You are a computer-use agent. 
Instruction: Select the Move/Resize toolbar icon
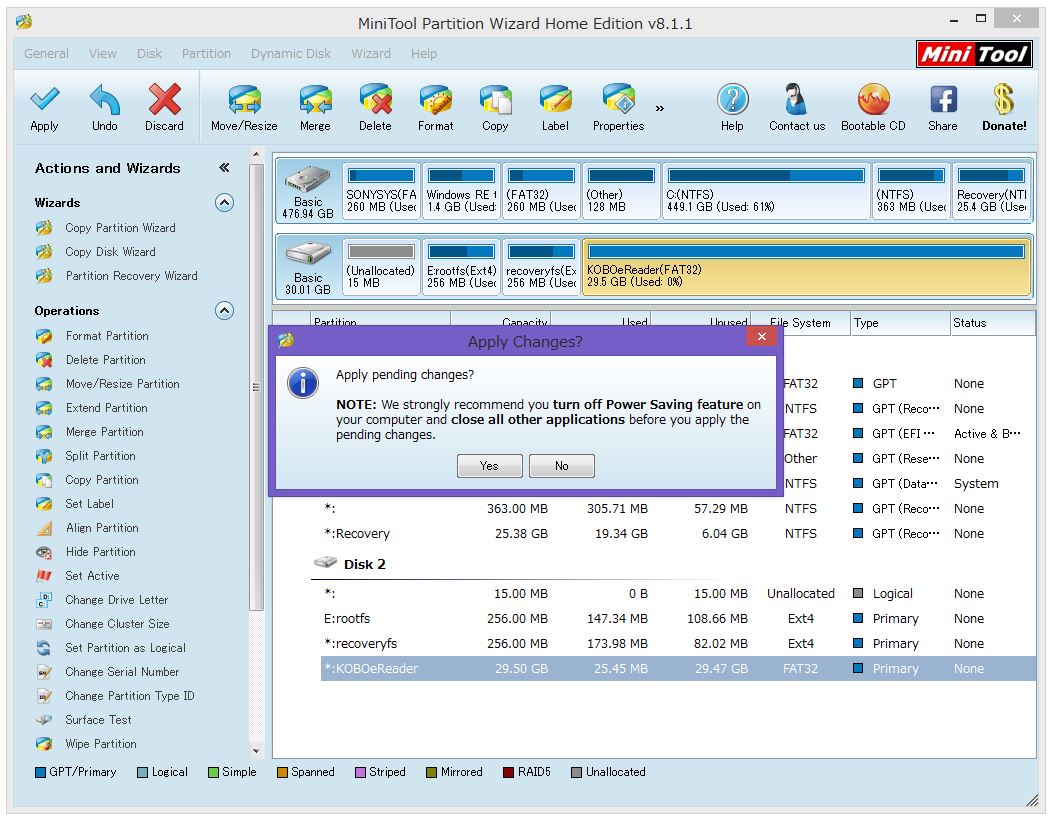tap(244, 99)
